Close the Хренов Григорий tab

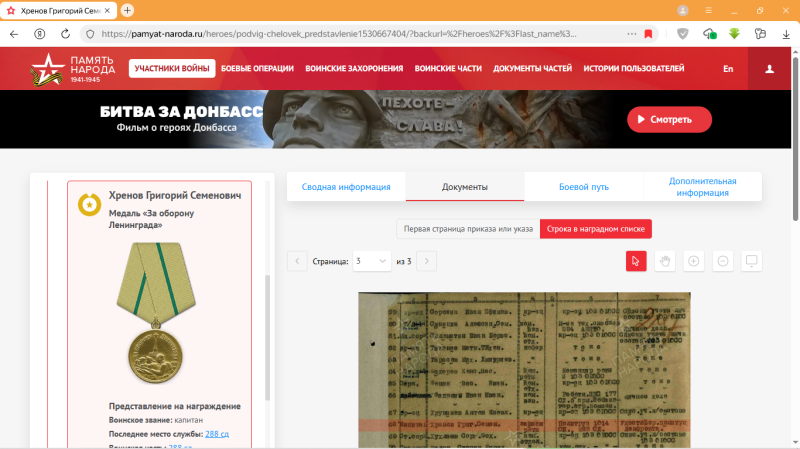(x=107, y=10)
